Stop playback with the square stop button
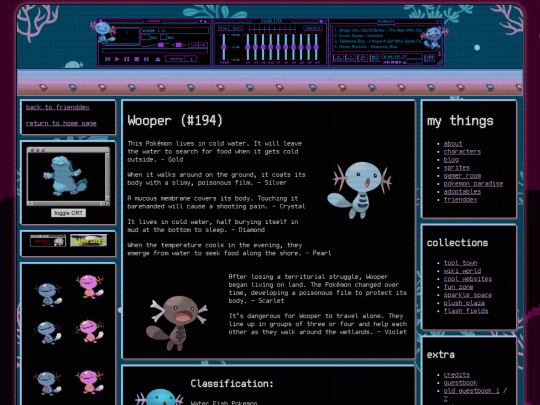This screenshot has height=405, width=540. pos(136,59)
